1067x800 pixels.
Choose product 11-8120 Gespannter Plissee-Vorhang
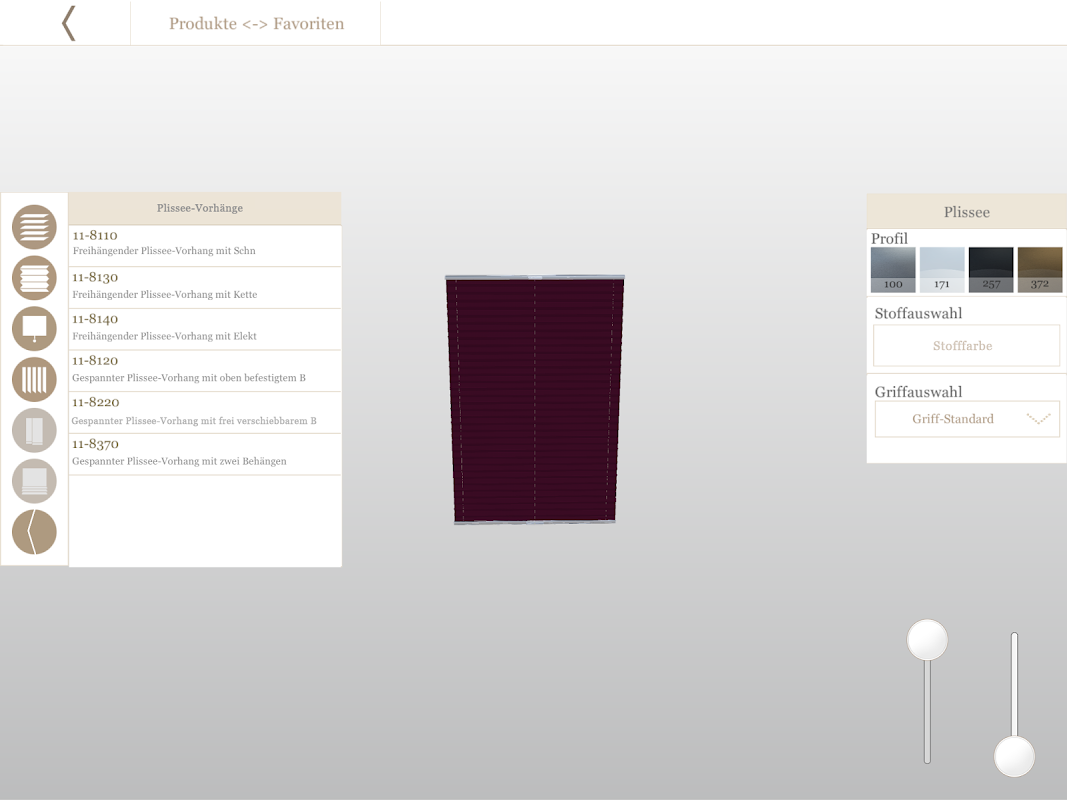205,371
